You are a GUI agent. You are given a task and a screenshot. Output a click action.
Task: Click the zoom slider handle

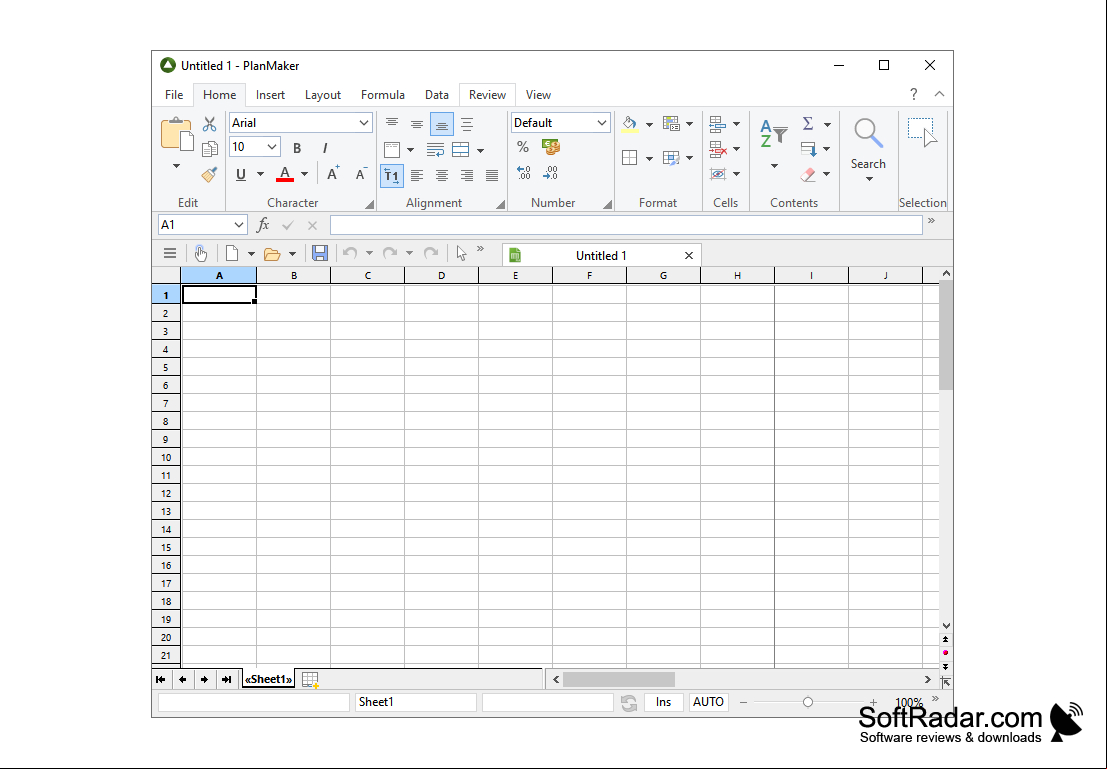point(808,702)
